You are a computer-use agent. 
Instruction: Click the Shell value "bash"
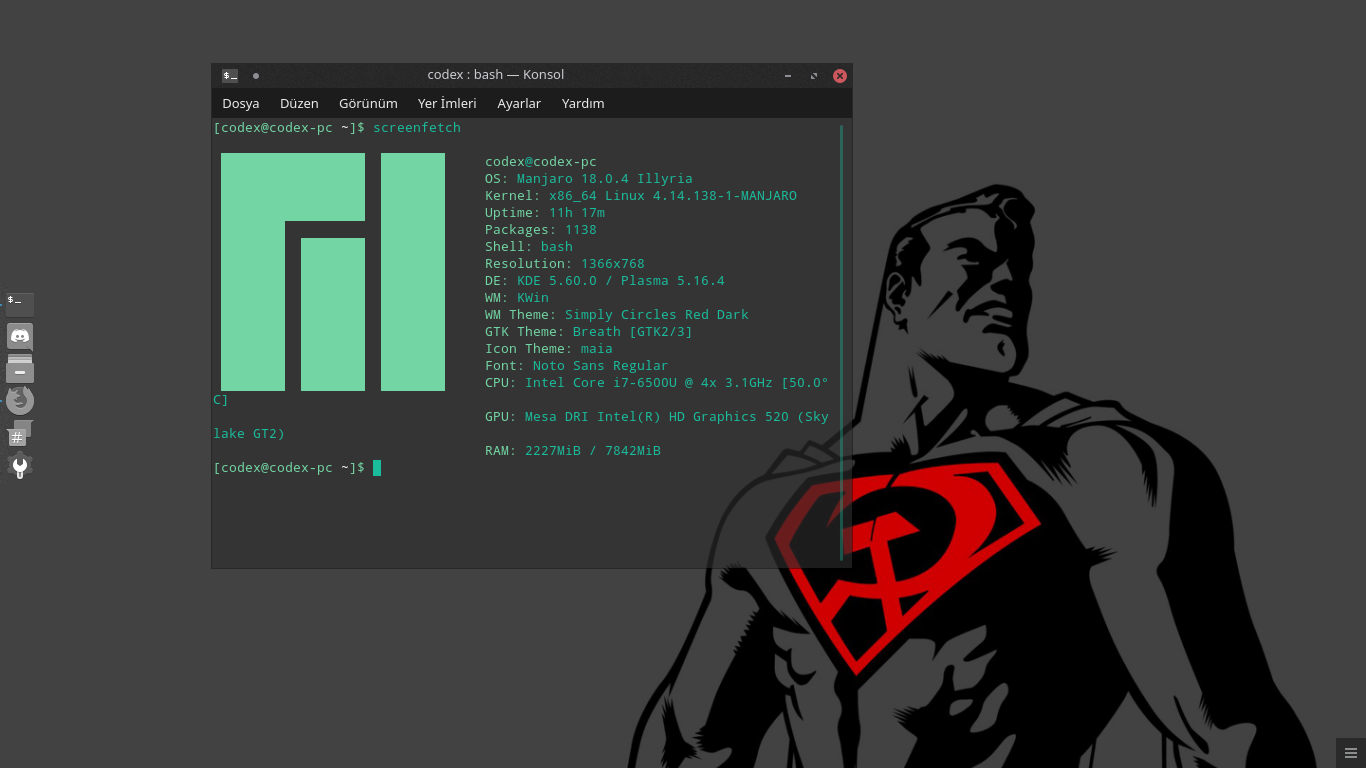[557, 247]
